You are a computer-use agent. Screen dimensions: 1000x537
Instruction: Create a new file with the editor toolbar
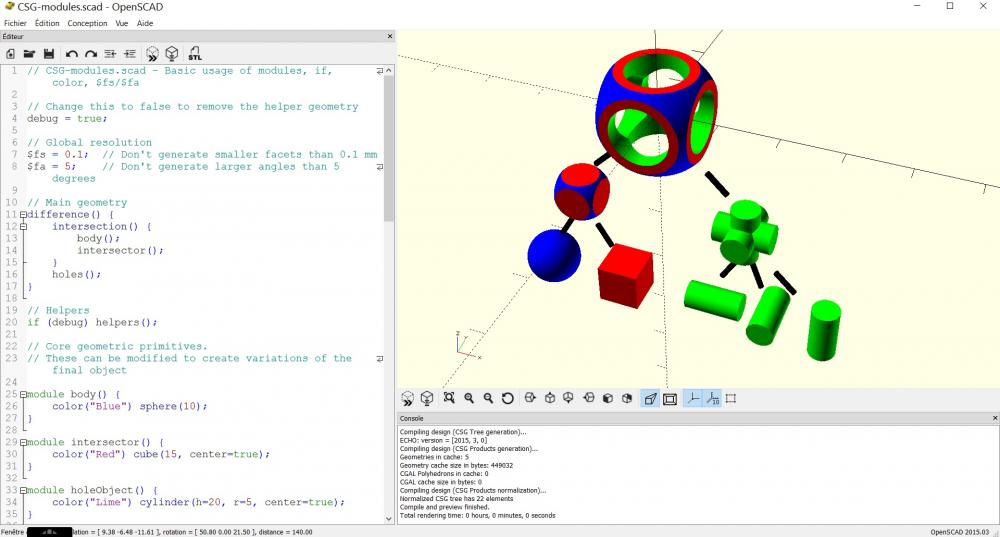(10, 54)
